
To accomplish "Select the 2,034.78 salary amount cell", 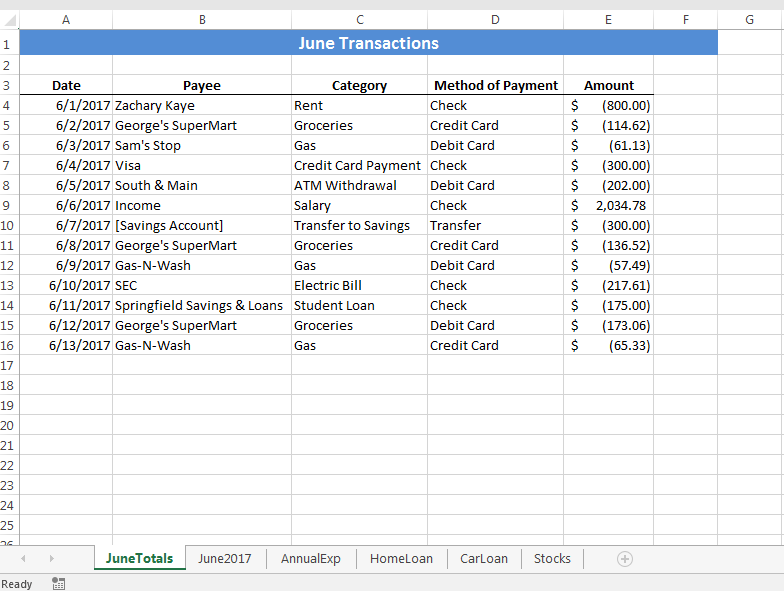I will click(609, 205).
